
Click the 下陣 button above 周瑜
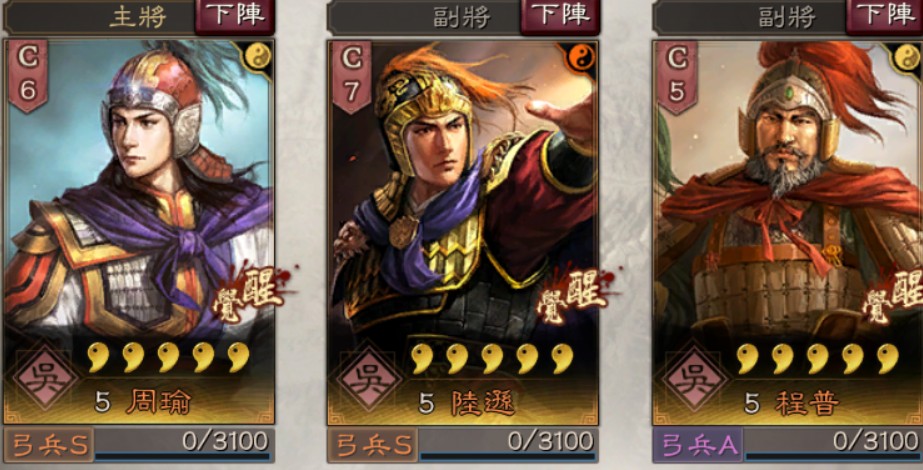[235, 16]
